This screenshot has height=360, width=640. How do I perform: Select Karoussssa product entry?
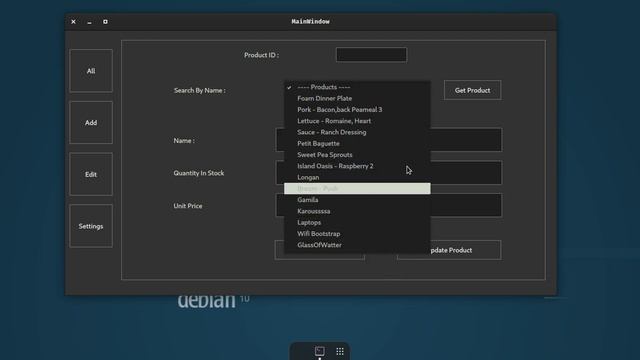tap(357, 211)
